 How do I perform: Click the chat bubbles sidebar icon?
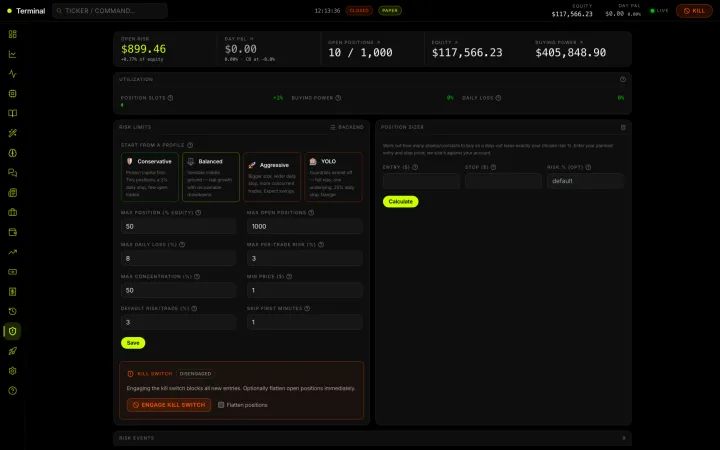click(x=12, y=173)
